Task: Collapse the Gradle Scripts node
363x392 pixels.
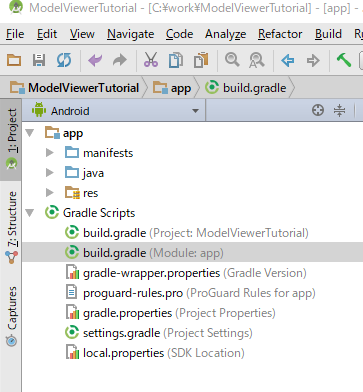Action: 30,213
